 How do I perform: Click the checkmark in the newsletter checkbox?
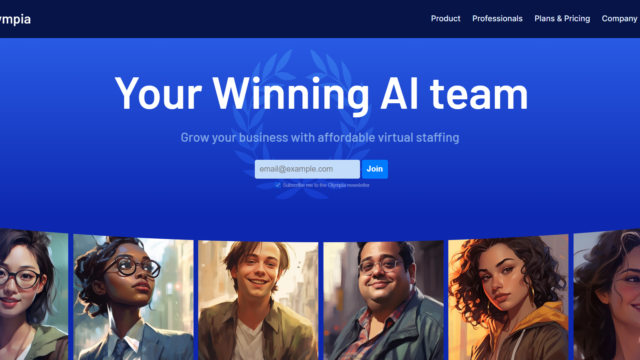pyautogui.click(x=278, y=185)
